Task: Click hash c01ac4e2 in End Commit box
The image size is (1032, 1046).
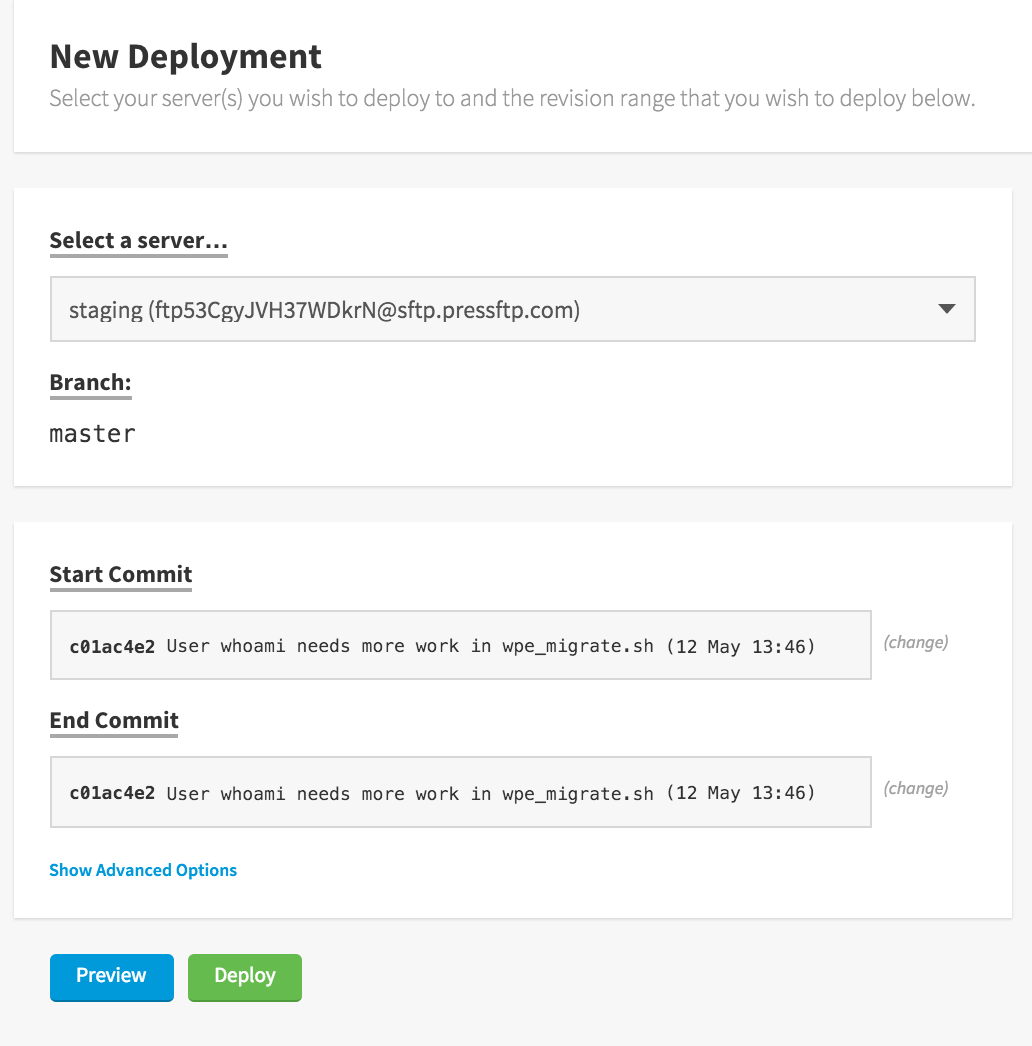Action: tap(112, 793)
